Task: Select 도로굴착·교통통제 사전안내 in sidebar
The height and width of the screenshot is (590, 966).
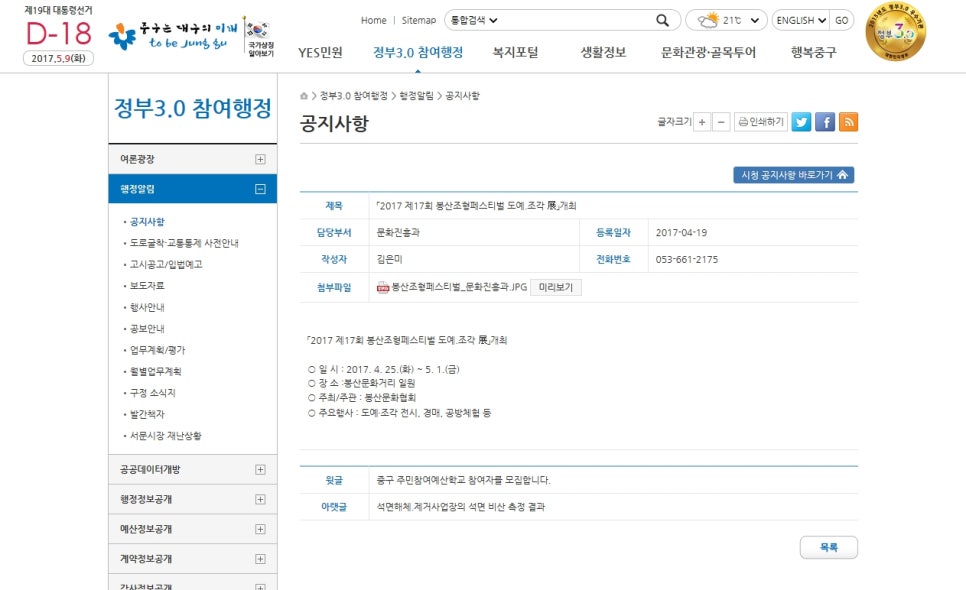Action: pyautogui.click(x=184, y=243)
